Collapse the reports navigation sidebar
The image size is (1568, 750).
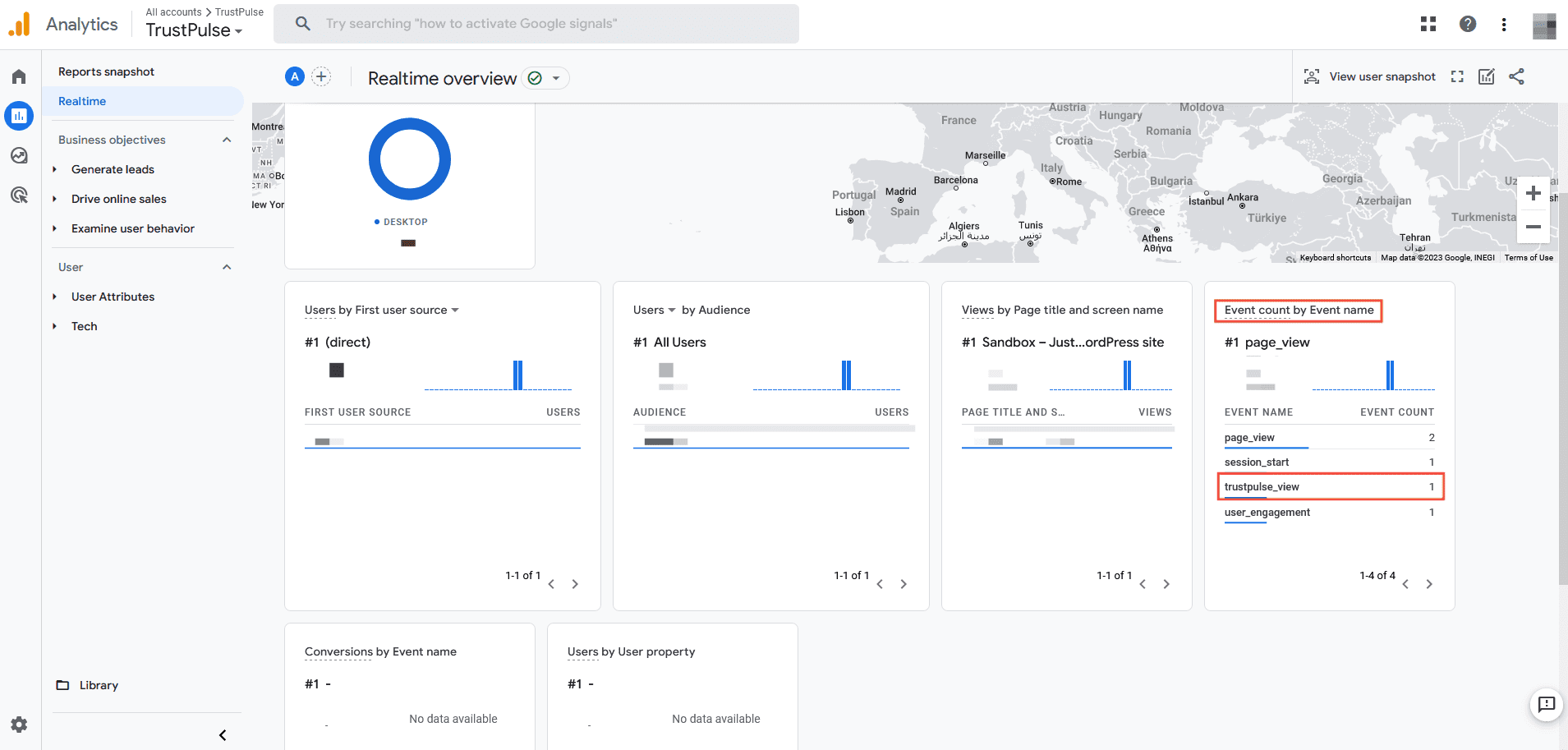[x=223, y=735]
